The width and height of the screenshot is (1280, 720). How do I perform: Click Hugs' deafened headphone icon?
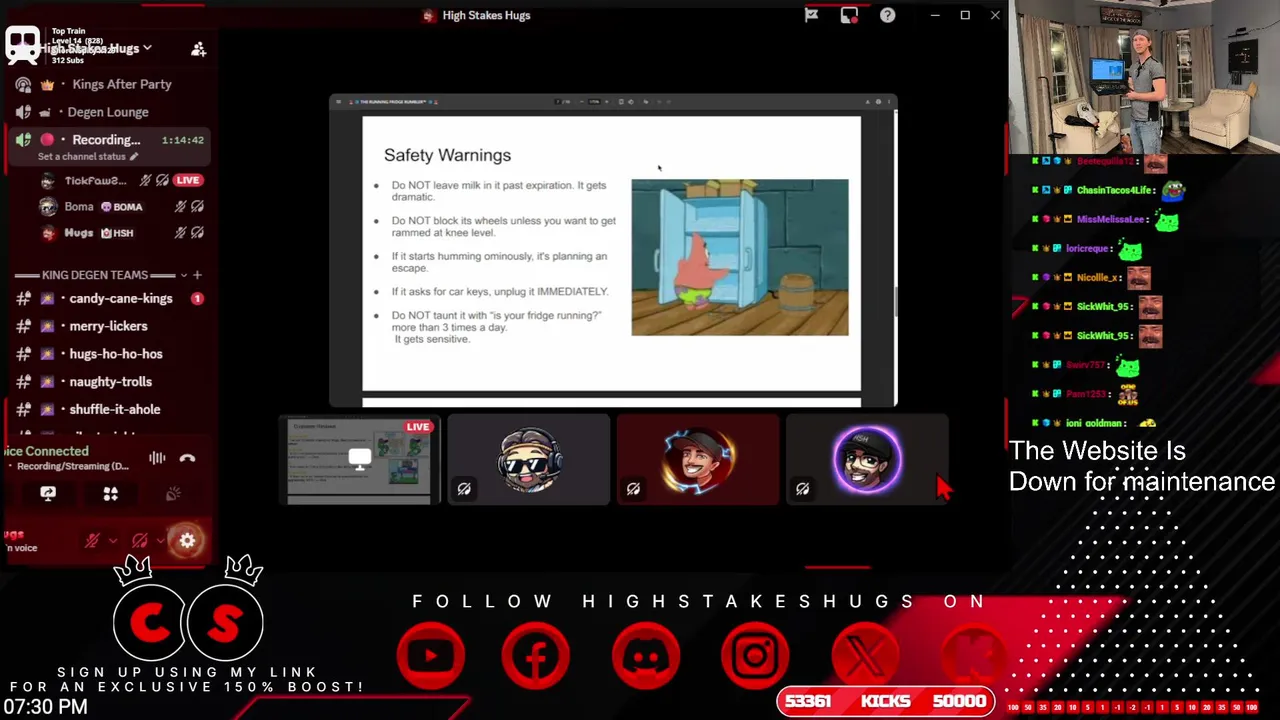tap(197, 233)
